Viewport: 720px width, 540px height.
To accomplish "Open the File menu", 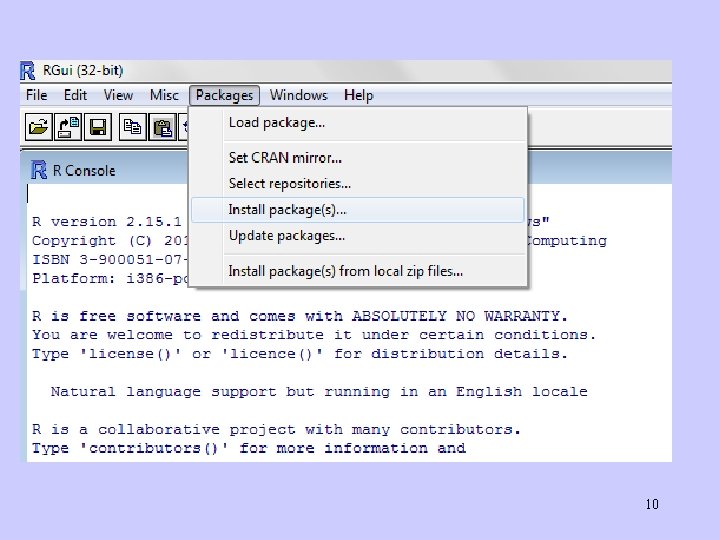I will pos(37,95).
